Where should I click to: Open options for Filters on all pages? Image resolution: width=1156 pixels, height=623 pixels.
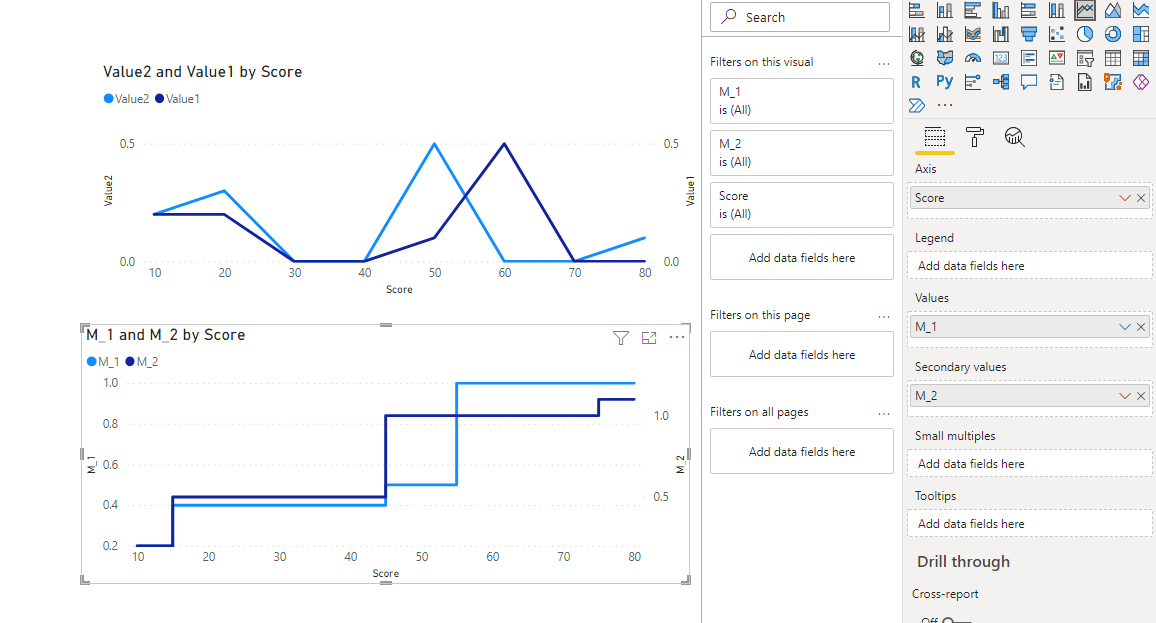pos(884,414)
